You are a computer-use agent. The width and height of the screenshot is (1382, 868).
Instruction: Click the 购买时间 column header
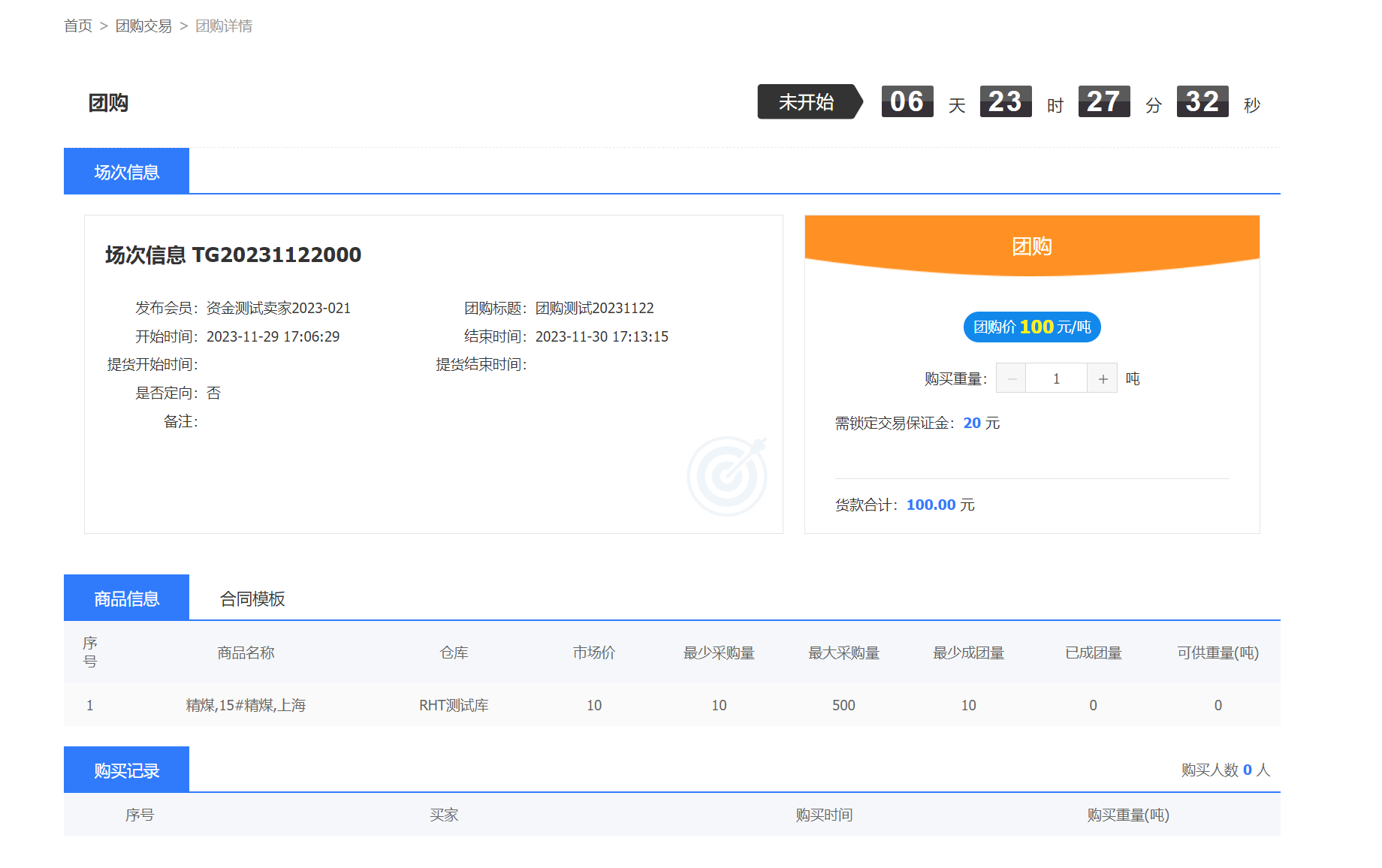click(824, 815)
